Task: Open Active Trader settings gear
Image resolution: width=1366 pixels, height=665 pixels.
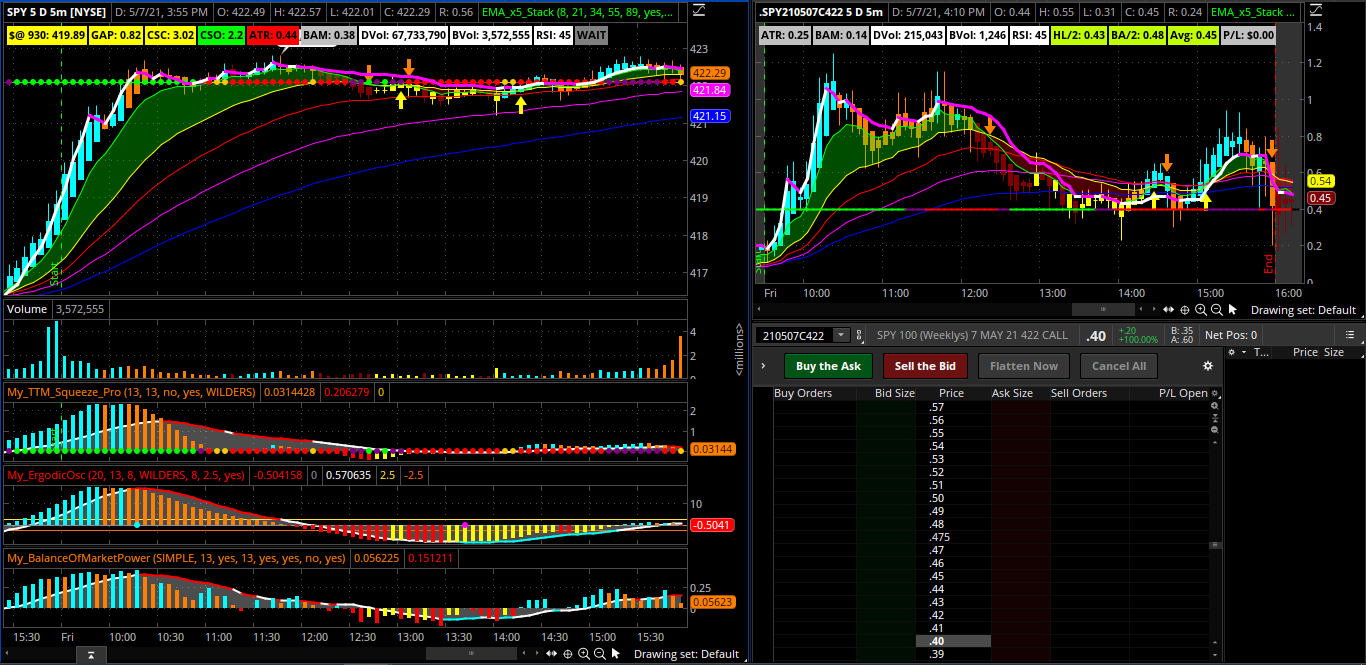Action: coord(1208,366)
